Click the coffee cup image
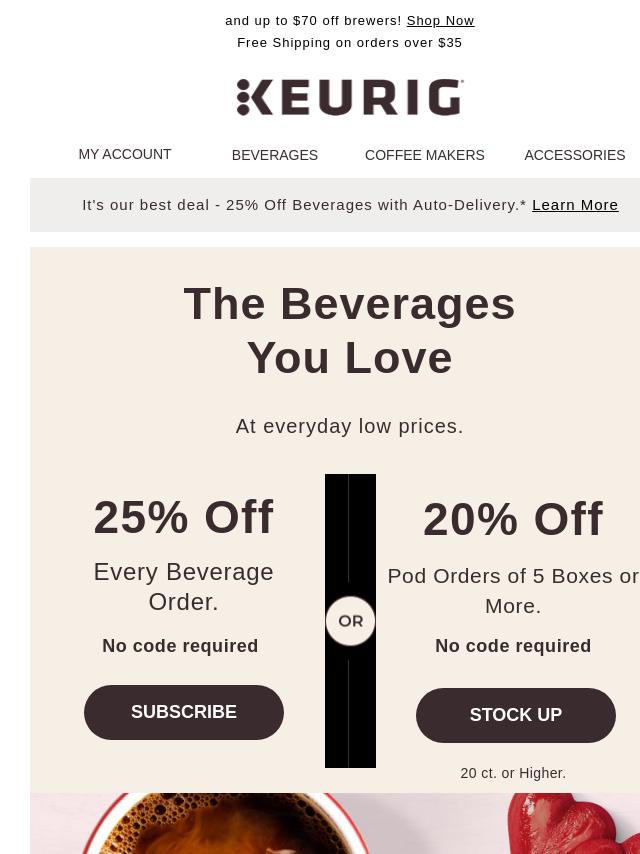The height and width of the screenshot is (854, 640). click(x=223, y=824)
